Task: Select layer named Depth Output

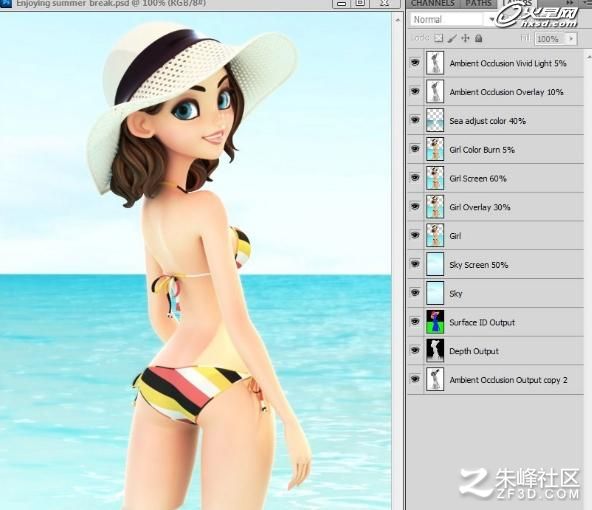Action: [474, 351]
